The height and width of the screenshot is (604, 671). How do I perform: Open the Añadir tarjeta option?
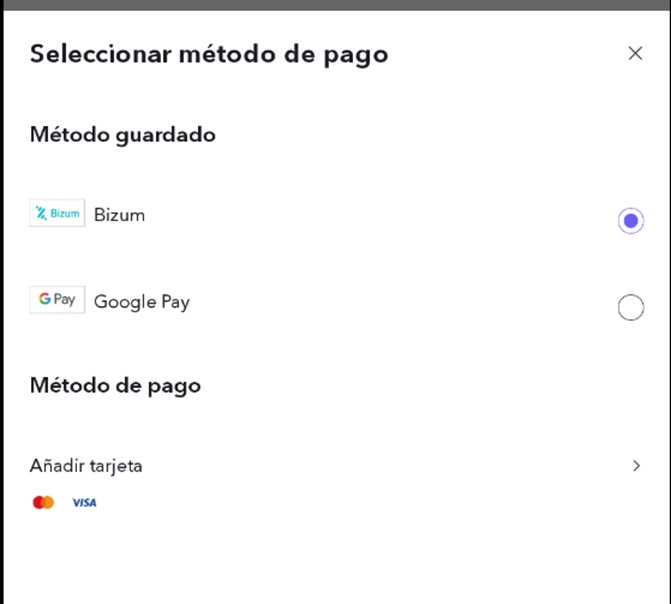point(86,465)
